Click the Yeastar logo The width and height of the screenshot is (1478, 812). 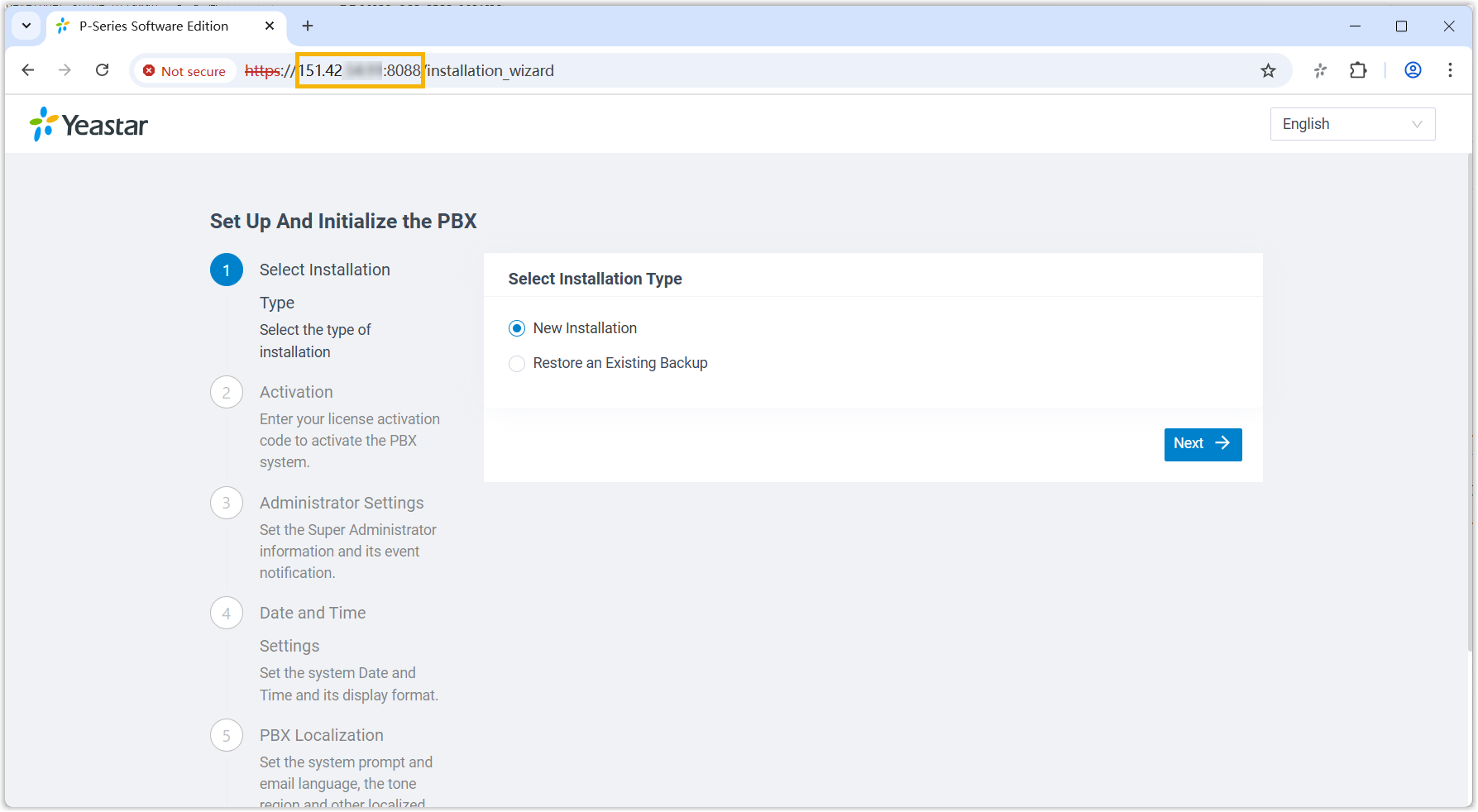[x=89, y=125]
